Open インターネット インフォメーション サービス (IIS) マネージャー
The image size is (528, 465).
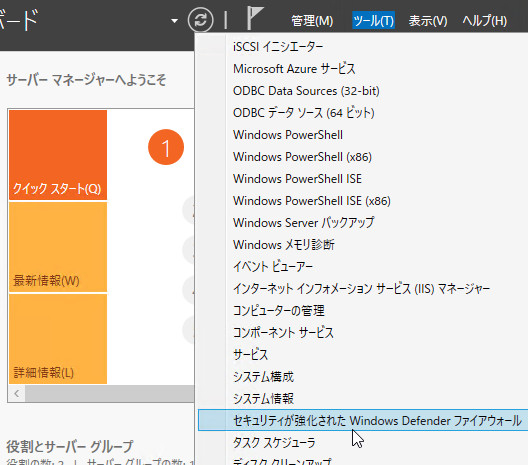click(x=361, y=289)
